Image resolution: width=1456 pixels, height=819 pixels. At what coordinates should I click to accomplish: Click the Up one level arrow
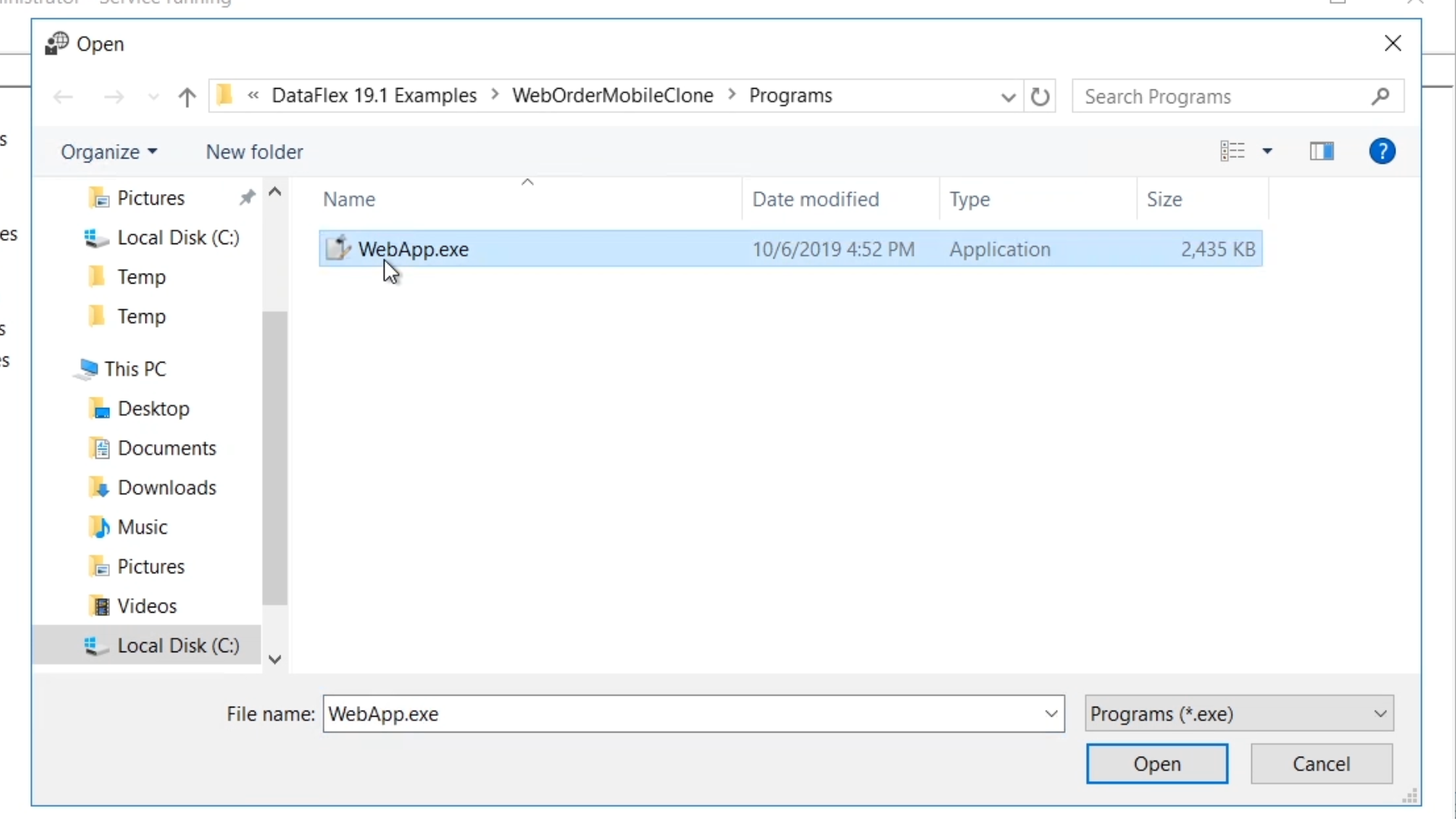coord(187,97)
